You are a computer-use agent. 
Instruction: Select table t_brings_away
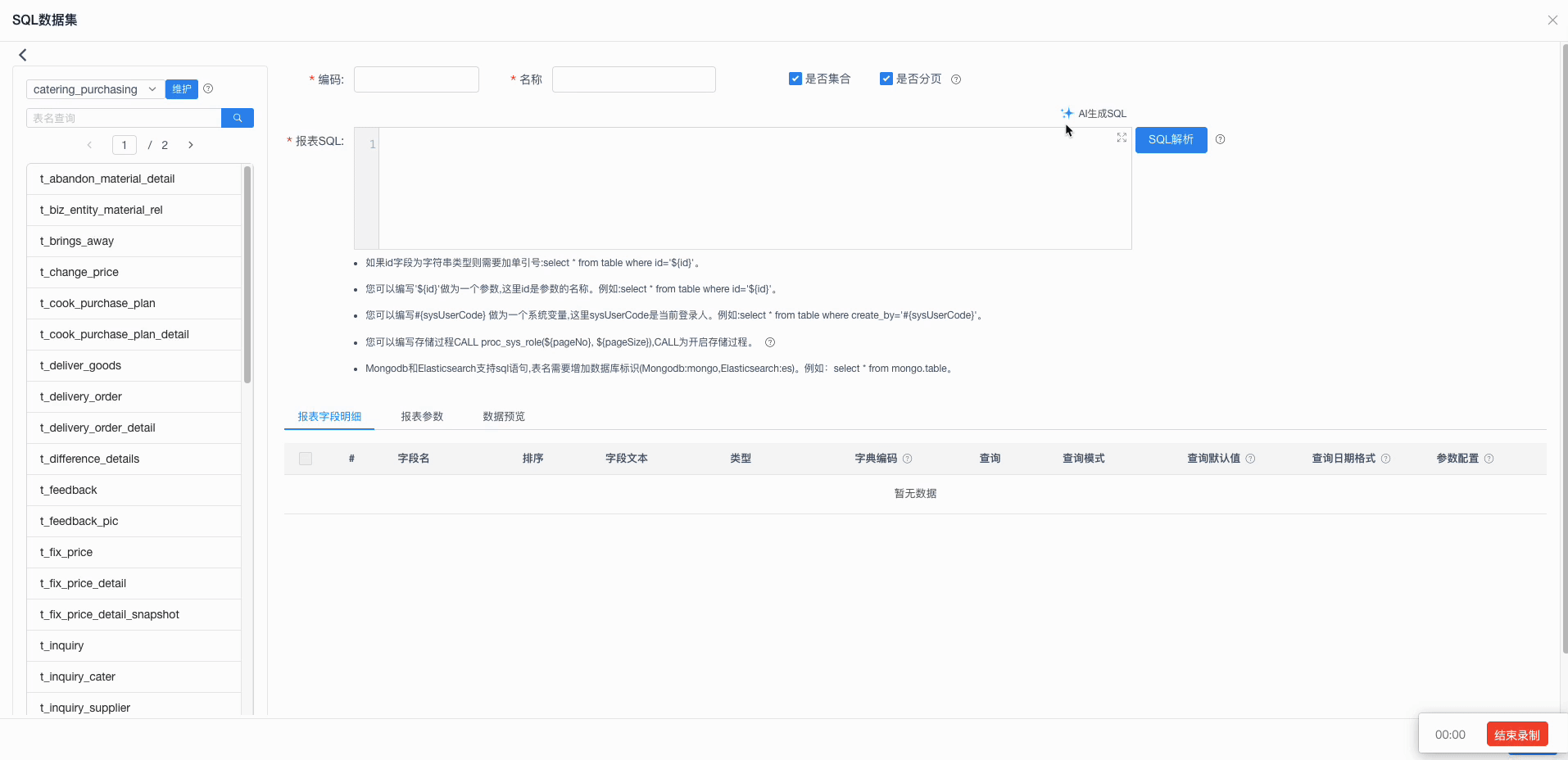click(134, 242)
